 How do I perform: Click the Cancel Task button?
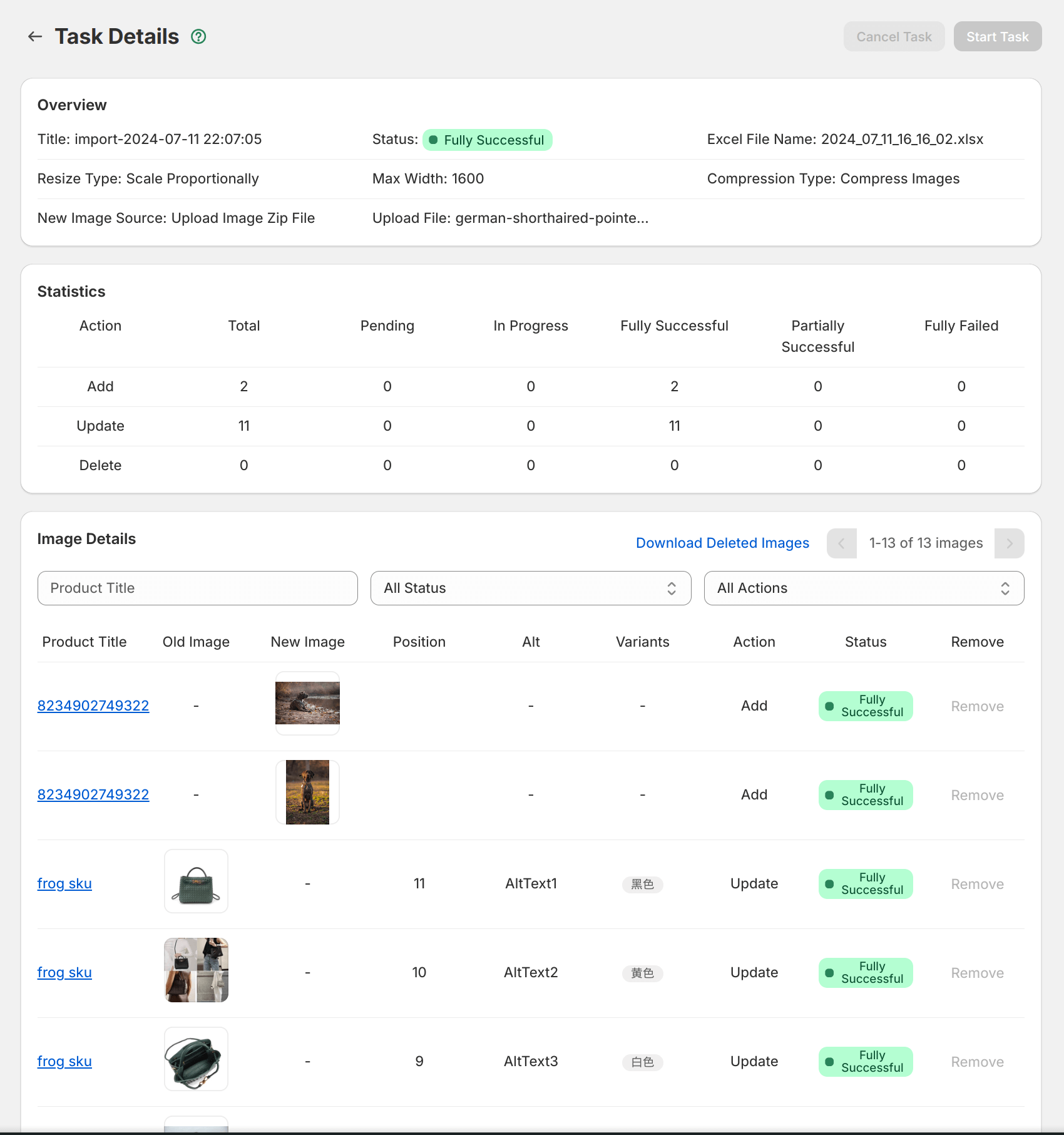coord(894,37)
